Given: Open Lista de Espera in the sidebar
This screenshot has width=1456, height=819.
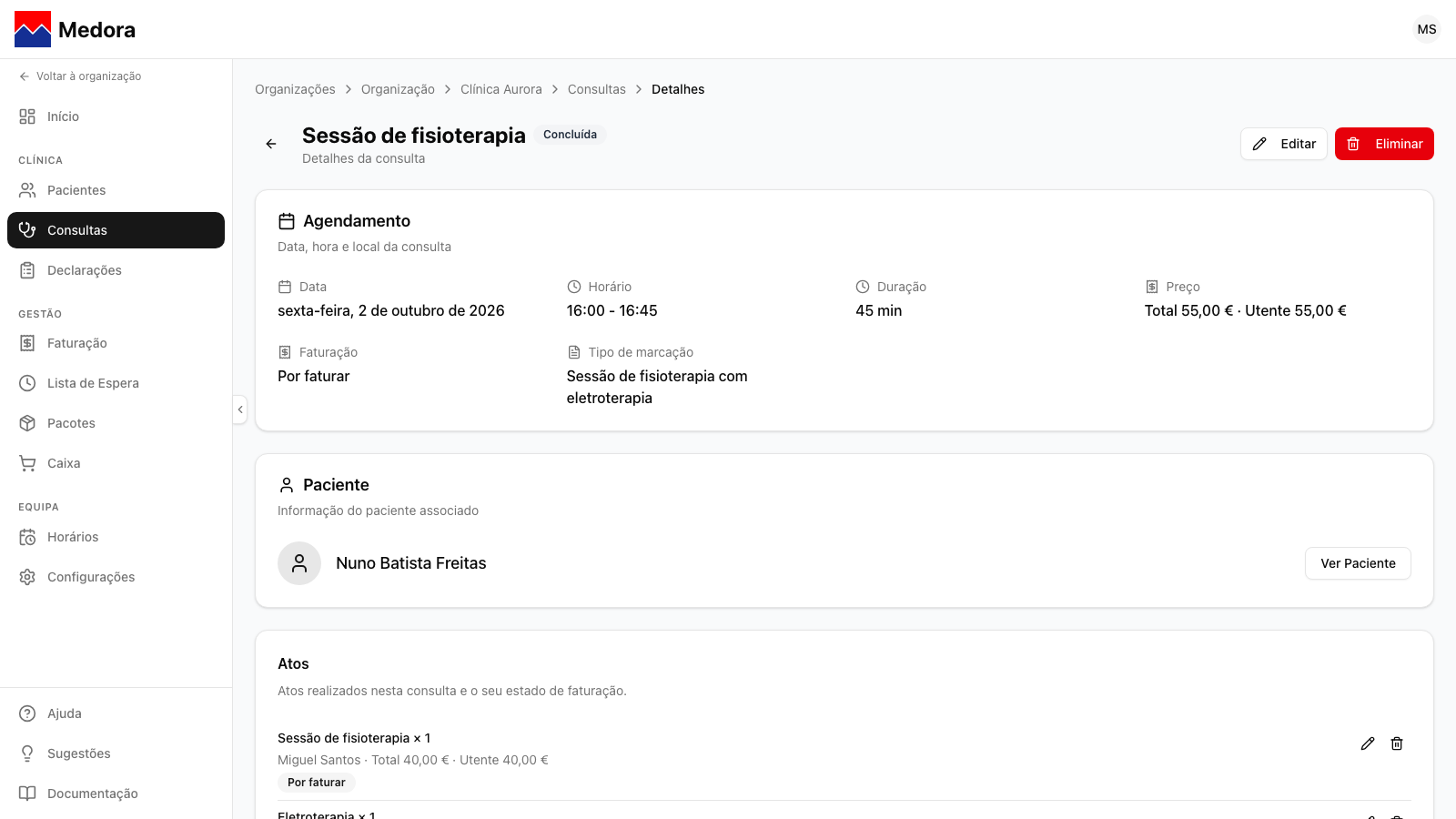Looking at the screenshot, I should pyautogui.click(x=116, y=383).
